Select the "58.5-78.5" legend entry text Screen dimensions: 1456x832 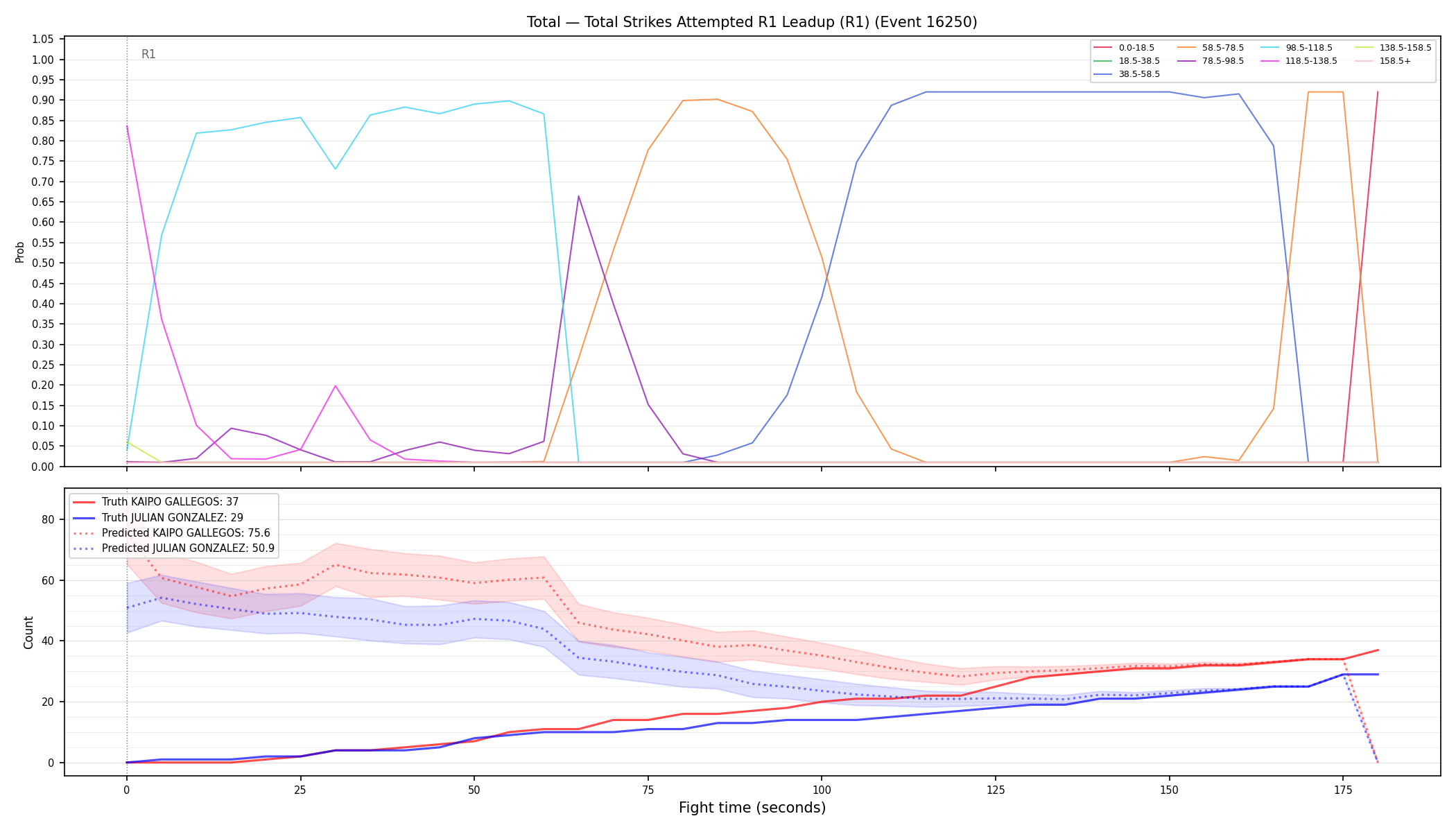1223,48
